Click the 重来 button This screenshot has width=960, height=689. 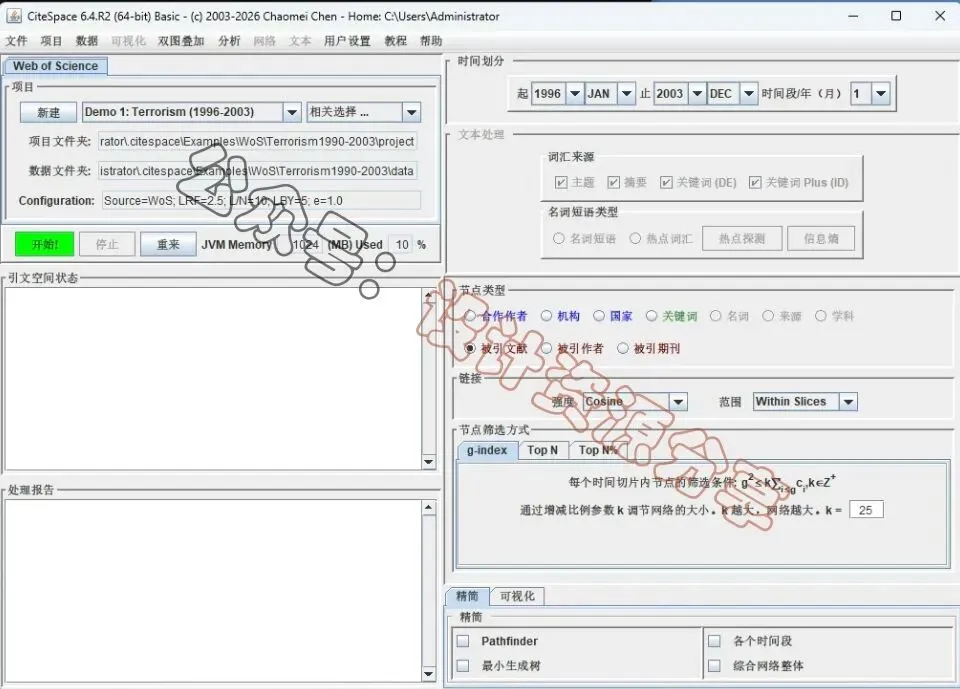pyautogui.click(x=168, y=244)
